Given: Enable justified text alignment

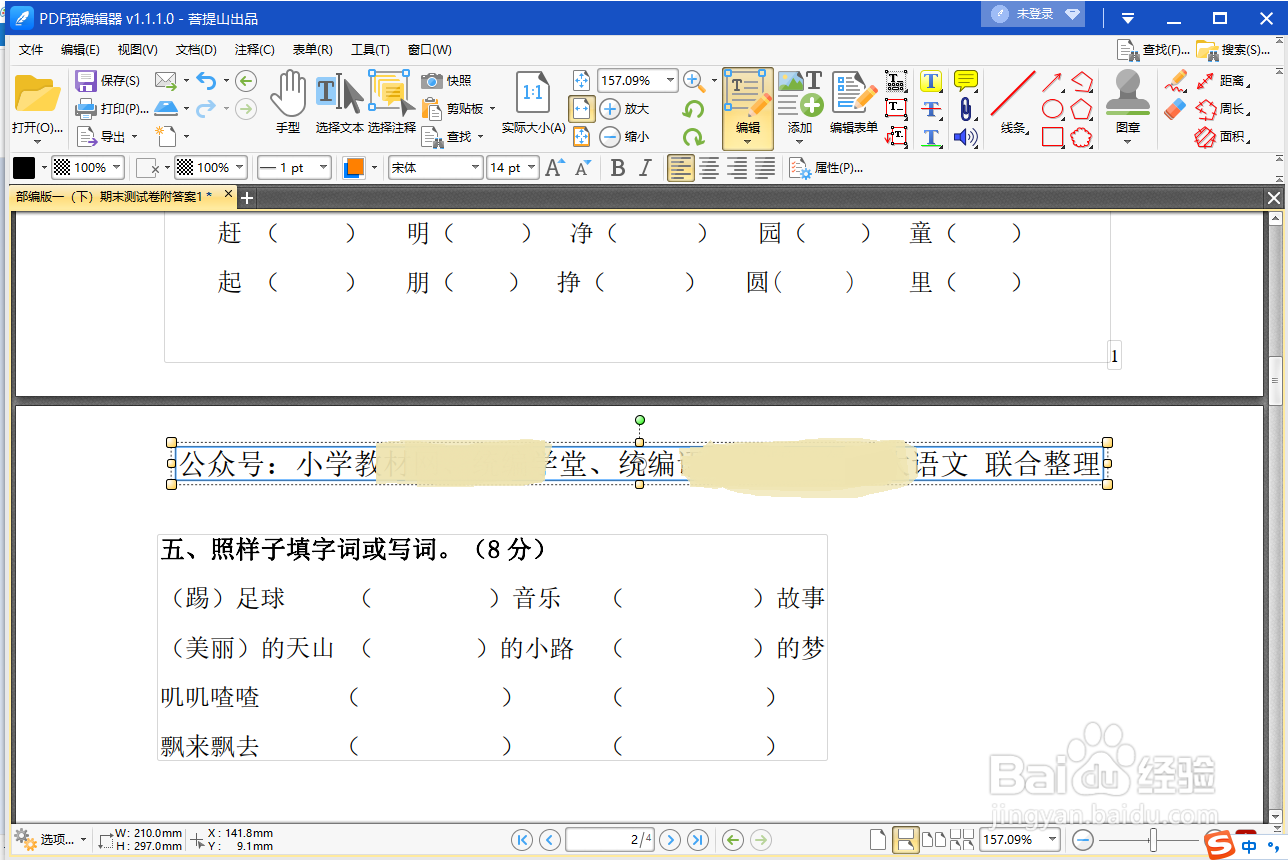Looking at the screenshot, I should (x=765, y=168).
